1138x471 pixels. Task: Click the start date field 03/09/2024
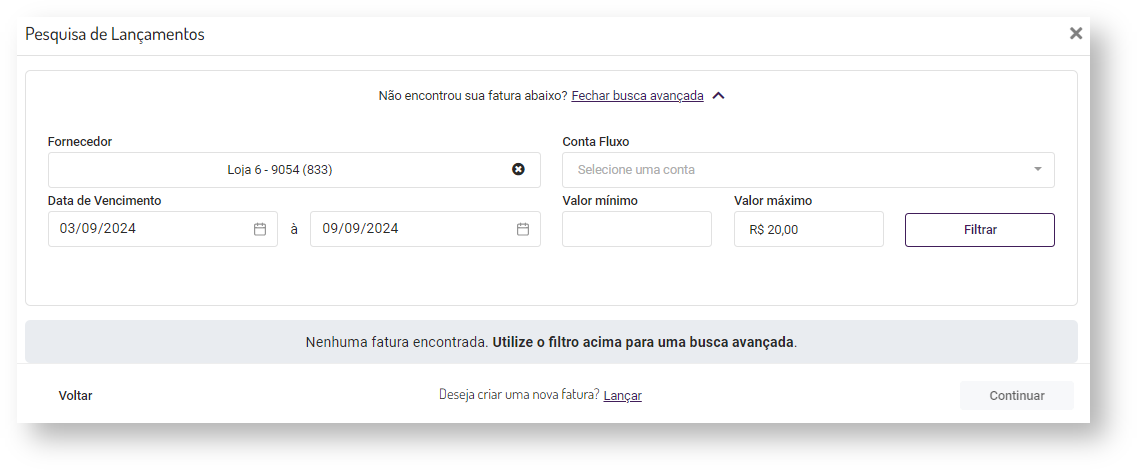(x=150, y=229)
